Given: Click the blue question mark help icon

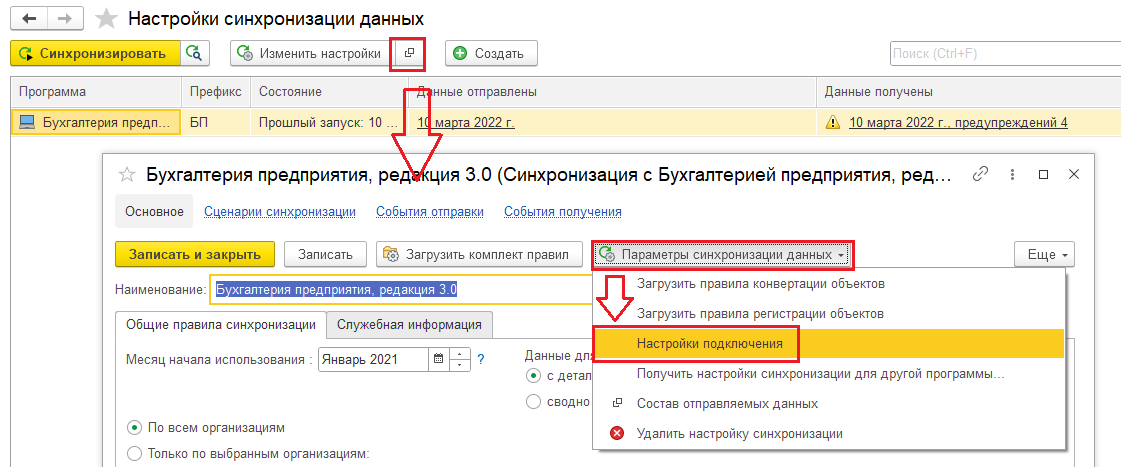Looking at the screenshot, I should pyautogui.click(x=481, y=359).
